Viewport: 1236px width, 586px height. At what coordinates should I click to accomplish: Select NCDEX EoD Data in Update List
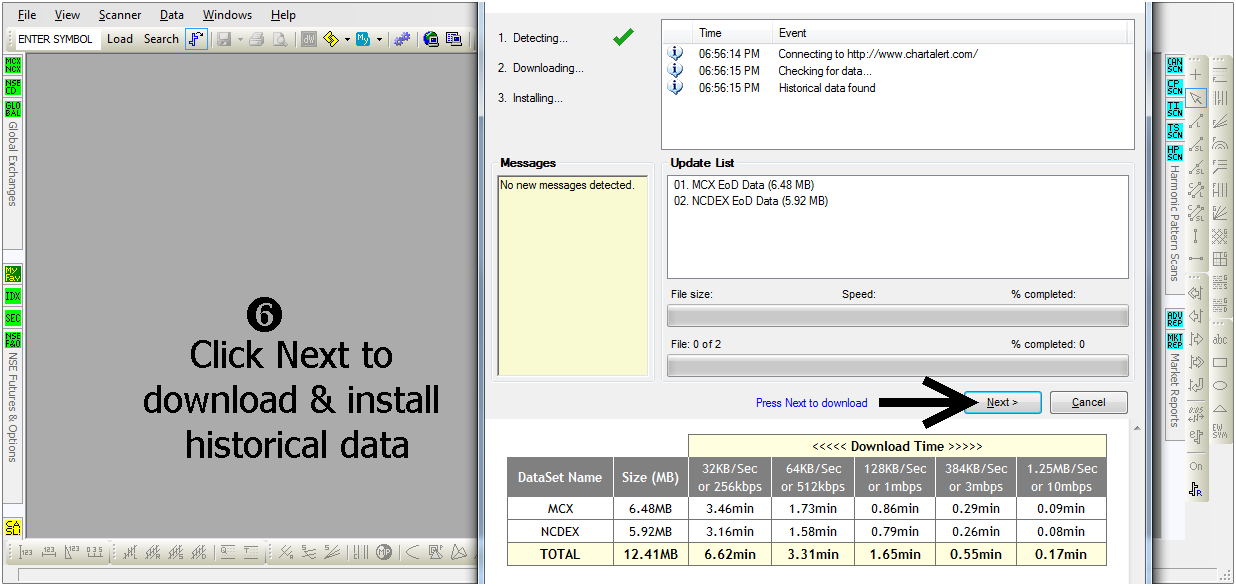point(751,201)
